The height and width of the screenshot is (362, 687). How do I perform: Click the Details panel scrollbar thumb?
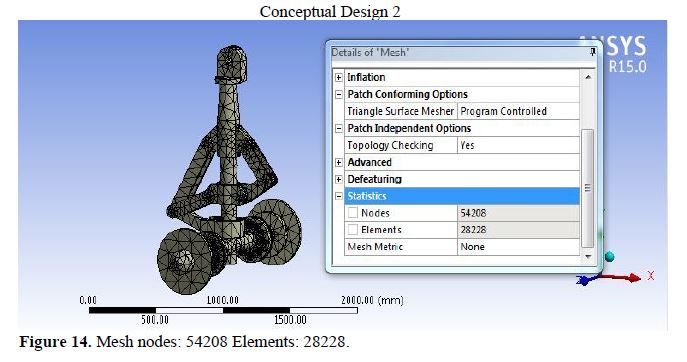[588, 188]
